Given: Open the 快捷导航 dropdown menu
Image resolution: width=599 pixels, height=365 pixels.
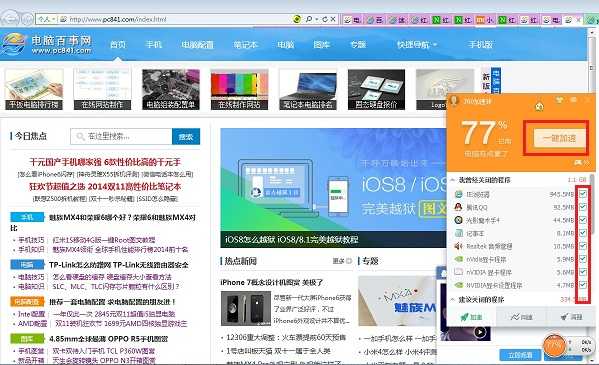Looking at the screenshot, I should pyautogui.click(x=416, y=45).
